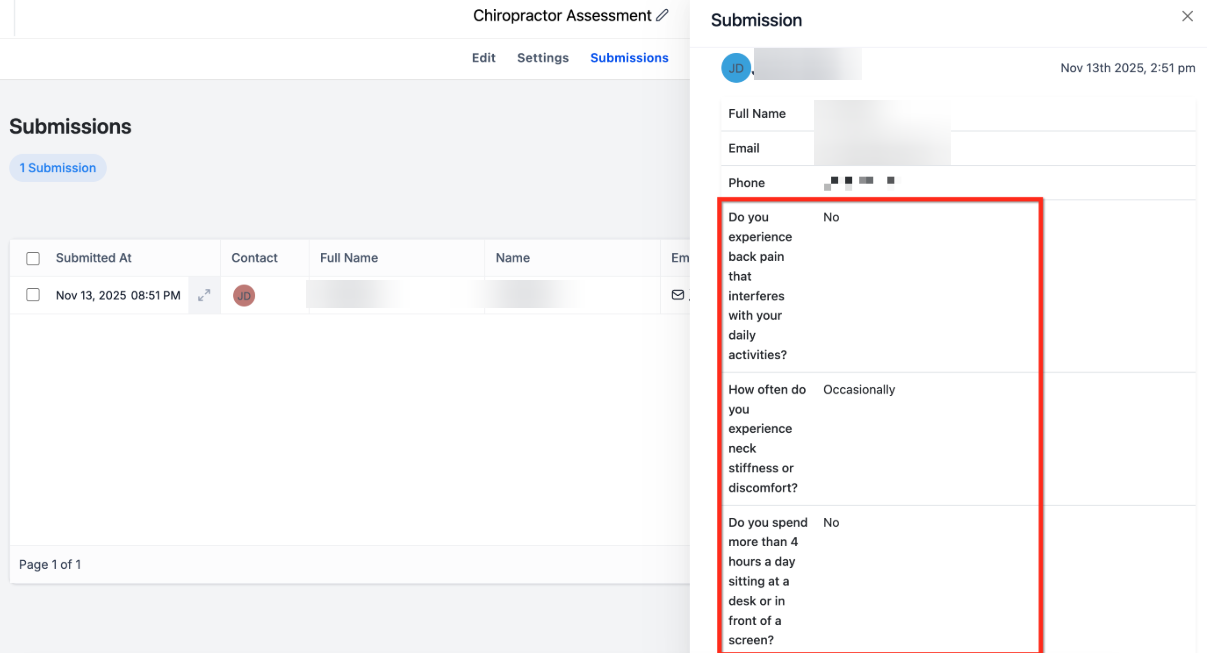Click the JD contact avatar in table row
This screenshot has height=653, width=1207.
click(244, 296)
